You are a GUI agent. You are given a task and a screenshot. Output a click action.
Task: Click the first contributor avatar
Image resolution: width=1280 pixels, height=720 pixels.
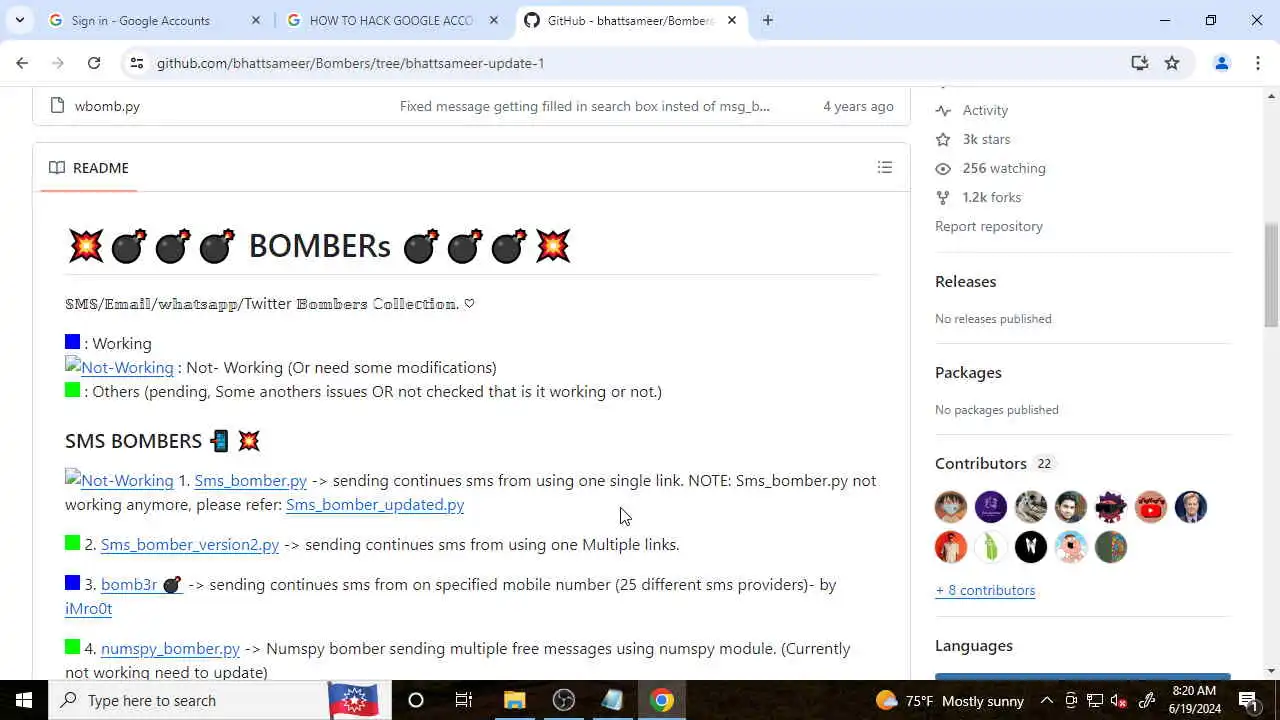coord(951,507)
